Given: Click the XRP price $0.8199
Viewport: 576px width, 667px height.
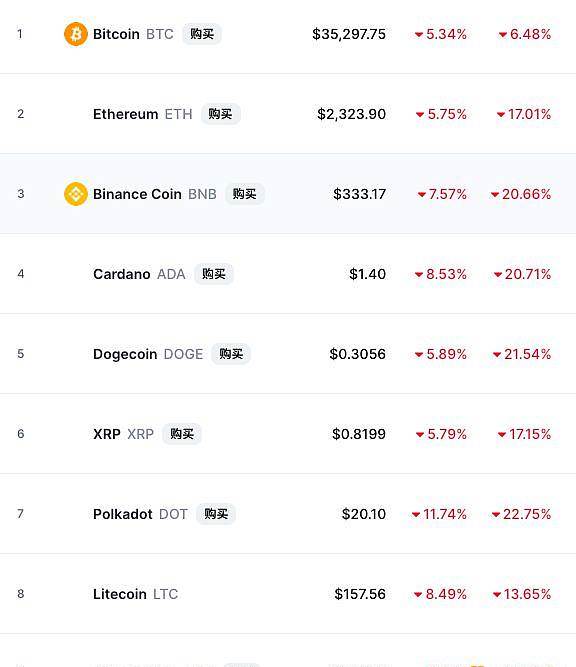Looking at the screenshot, I should (359, 434).
